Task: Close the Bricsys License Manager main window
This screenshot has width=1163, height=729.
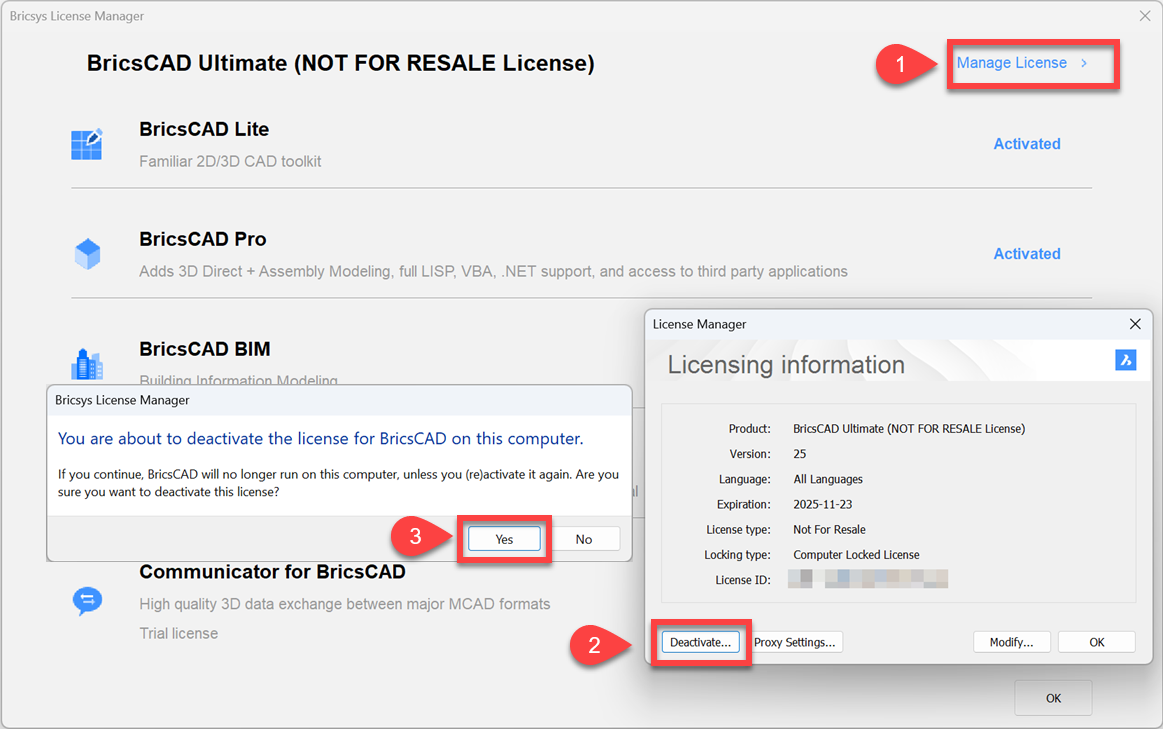Action: (x=1144, y=16)
